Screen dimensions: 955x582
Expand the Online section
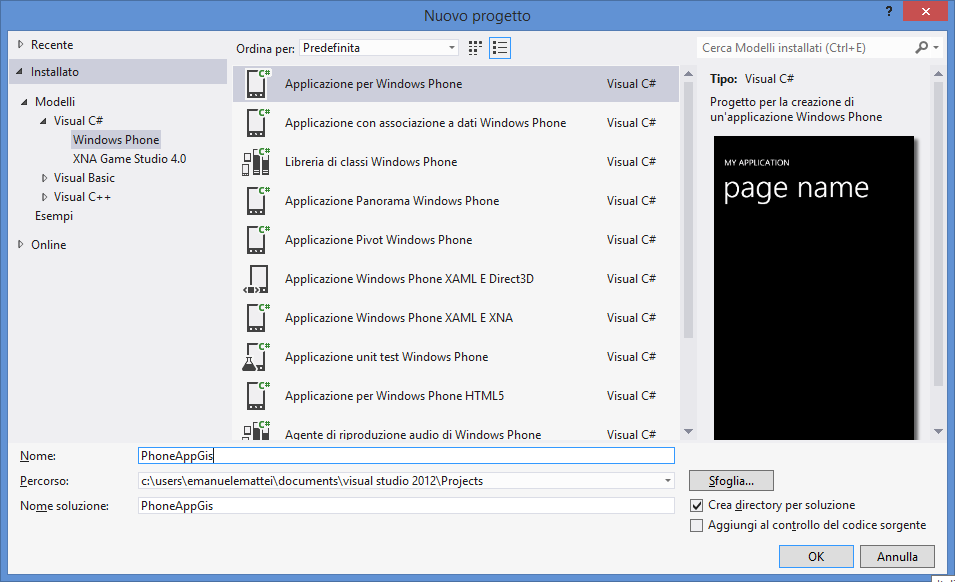pyautogui.click(x=21, y=244)
